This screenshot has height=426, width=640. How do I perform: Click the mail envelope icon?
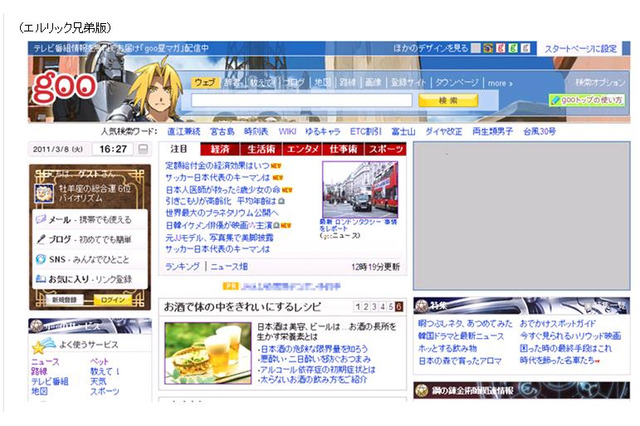click(x=41, y=220)
